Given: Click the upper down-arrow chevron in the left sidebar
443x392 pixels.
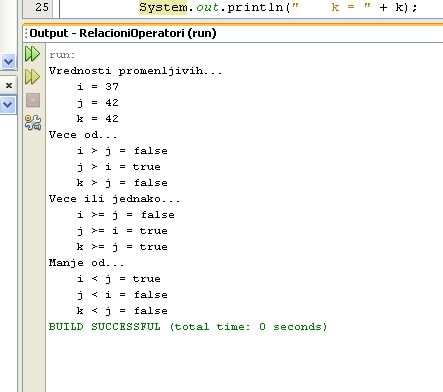Looking at the screenshot, I should 8,61.
